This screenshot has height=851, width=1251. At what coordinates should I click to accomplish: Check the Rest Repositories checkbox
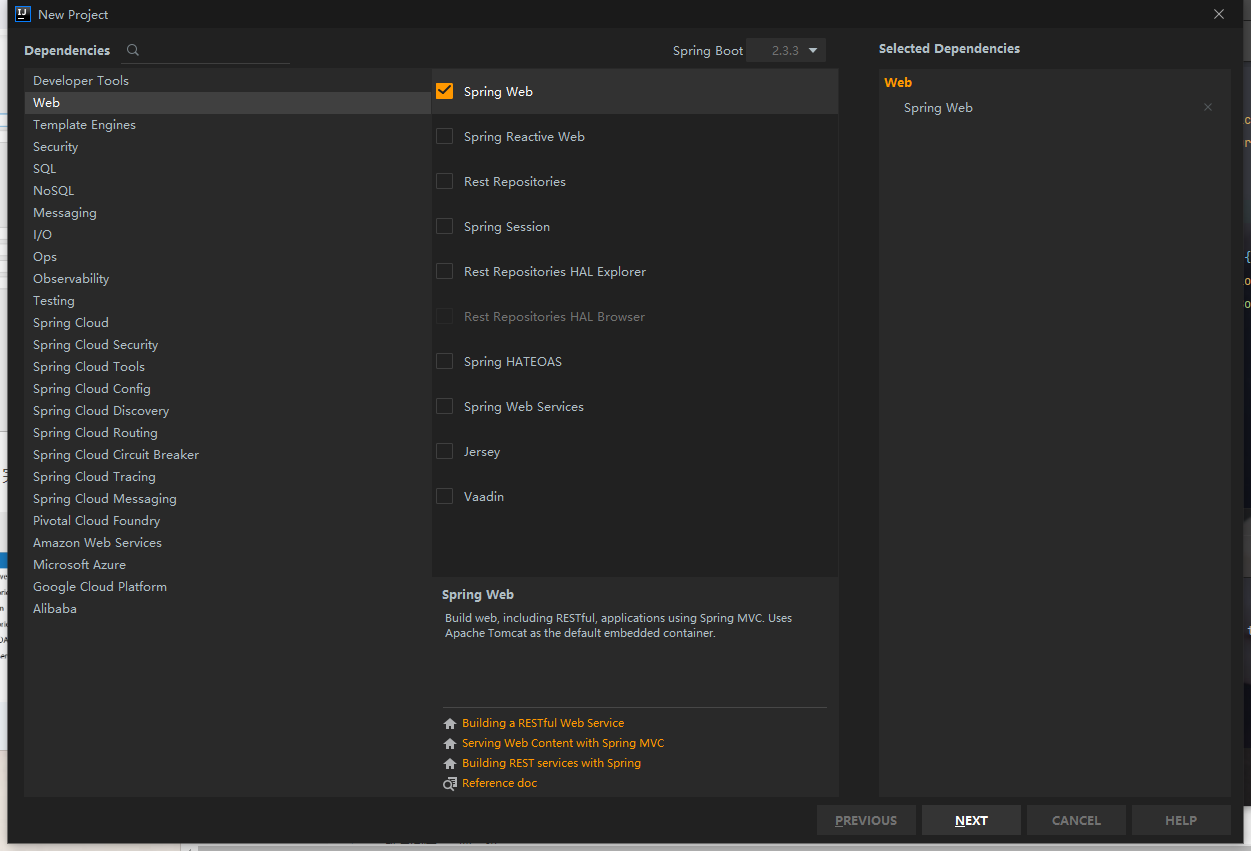(x=445, y=181)
